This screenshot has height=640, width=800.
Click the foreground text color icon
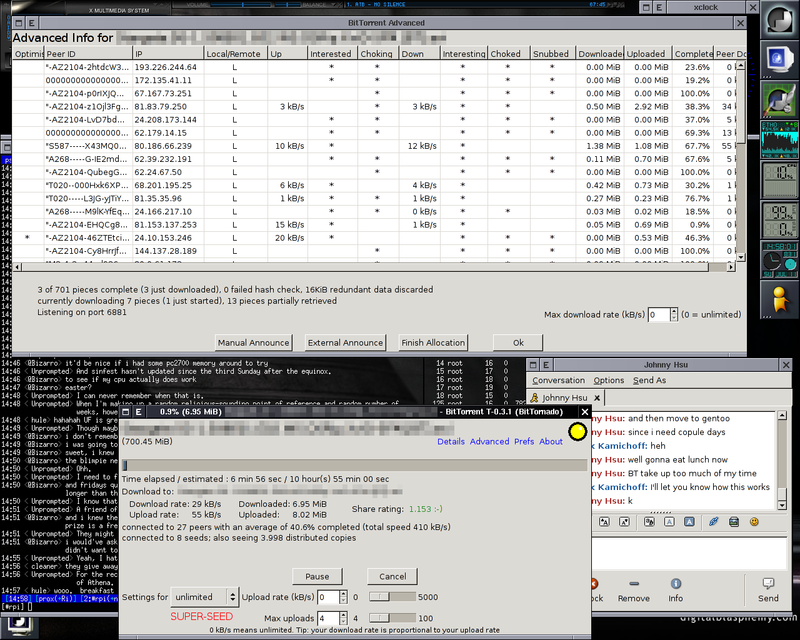tap(669, 522)
